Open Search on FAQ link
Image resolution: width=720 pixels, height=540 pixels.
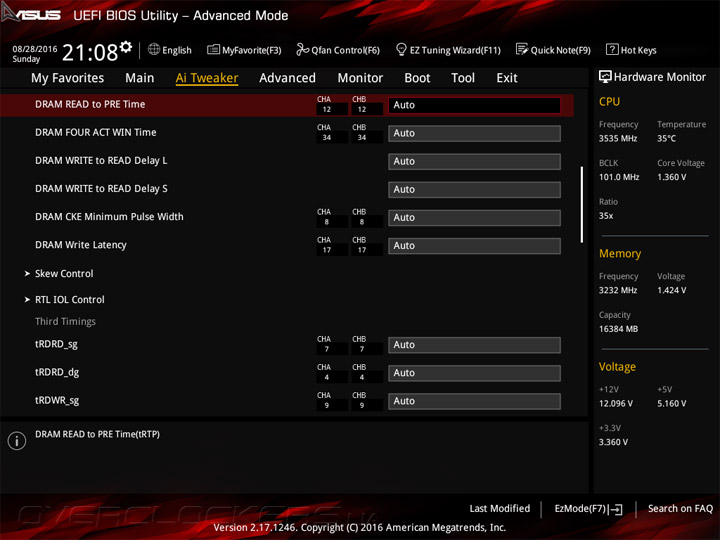click(x=680, y=509)
